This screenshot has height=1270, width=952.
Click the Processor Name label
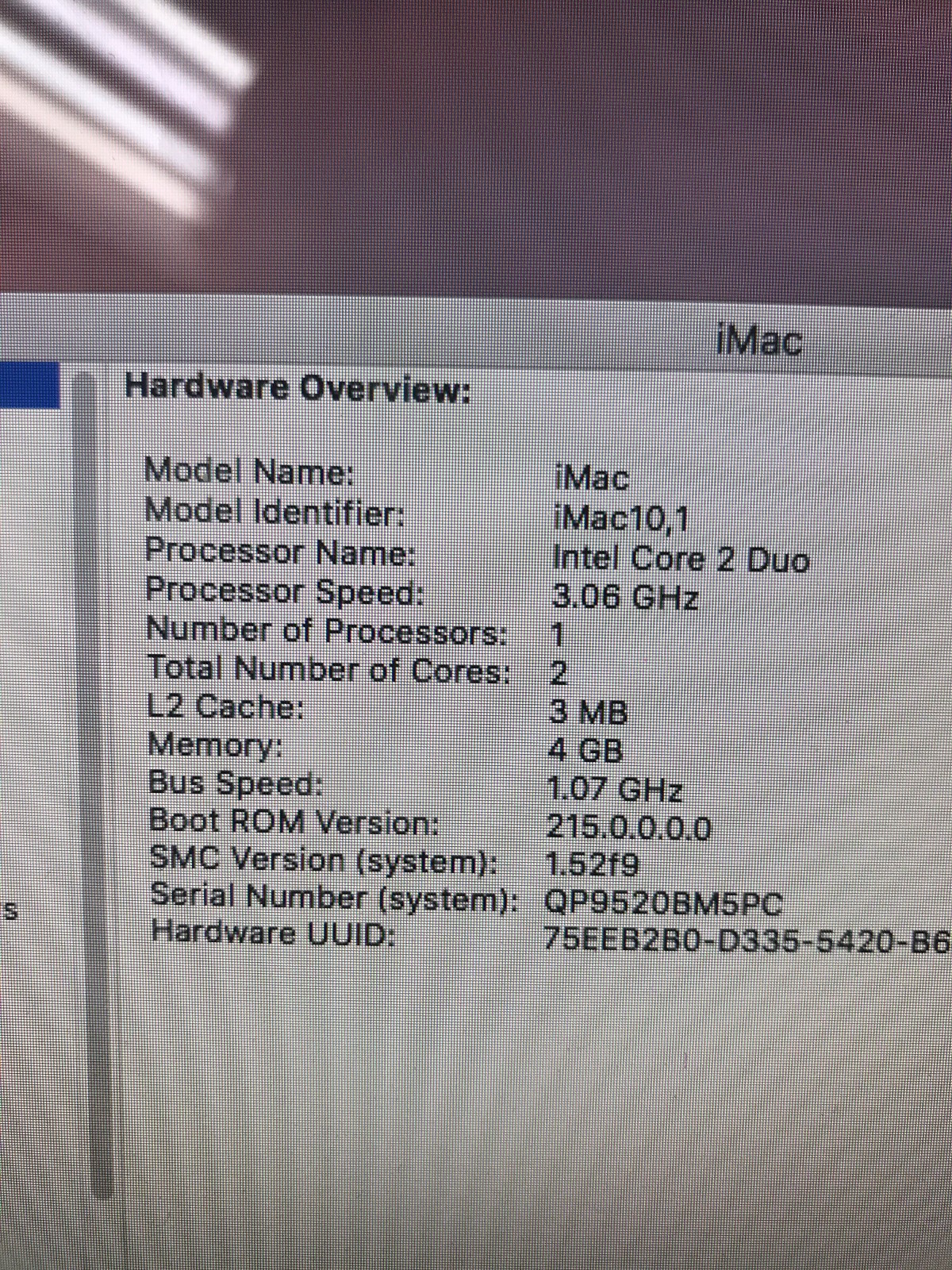tap(281, 551)
